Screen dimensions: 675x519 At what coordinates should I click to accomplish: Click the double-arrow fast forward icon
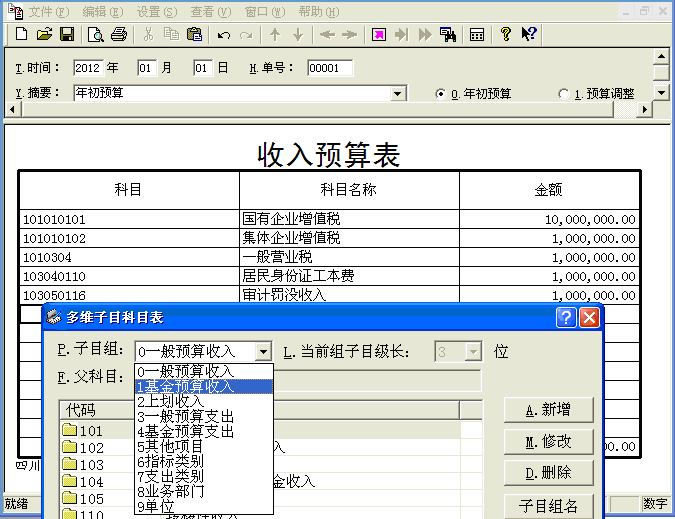pyautogui.click(x=425, y=34)
